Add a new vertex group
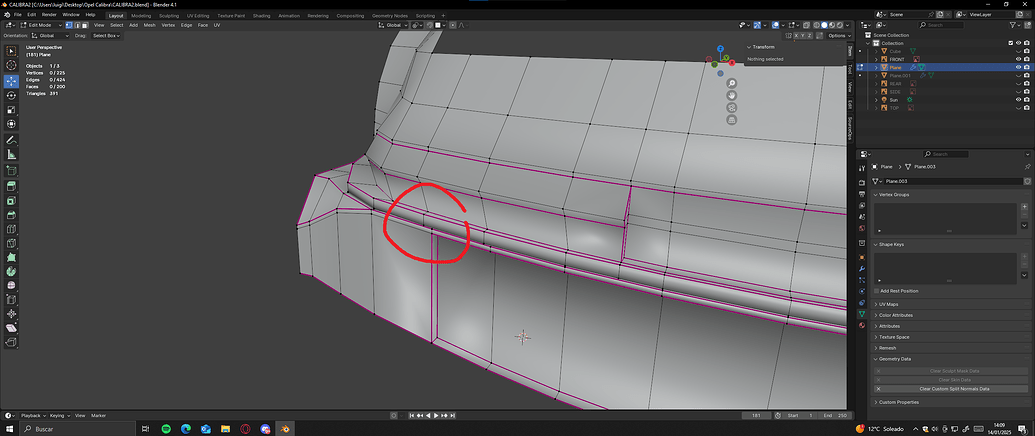The height and width of the screenshot is (436, 1035). click(1024, 207)
